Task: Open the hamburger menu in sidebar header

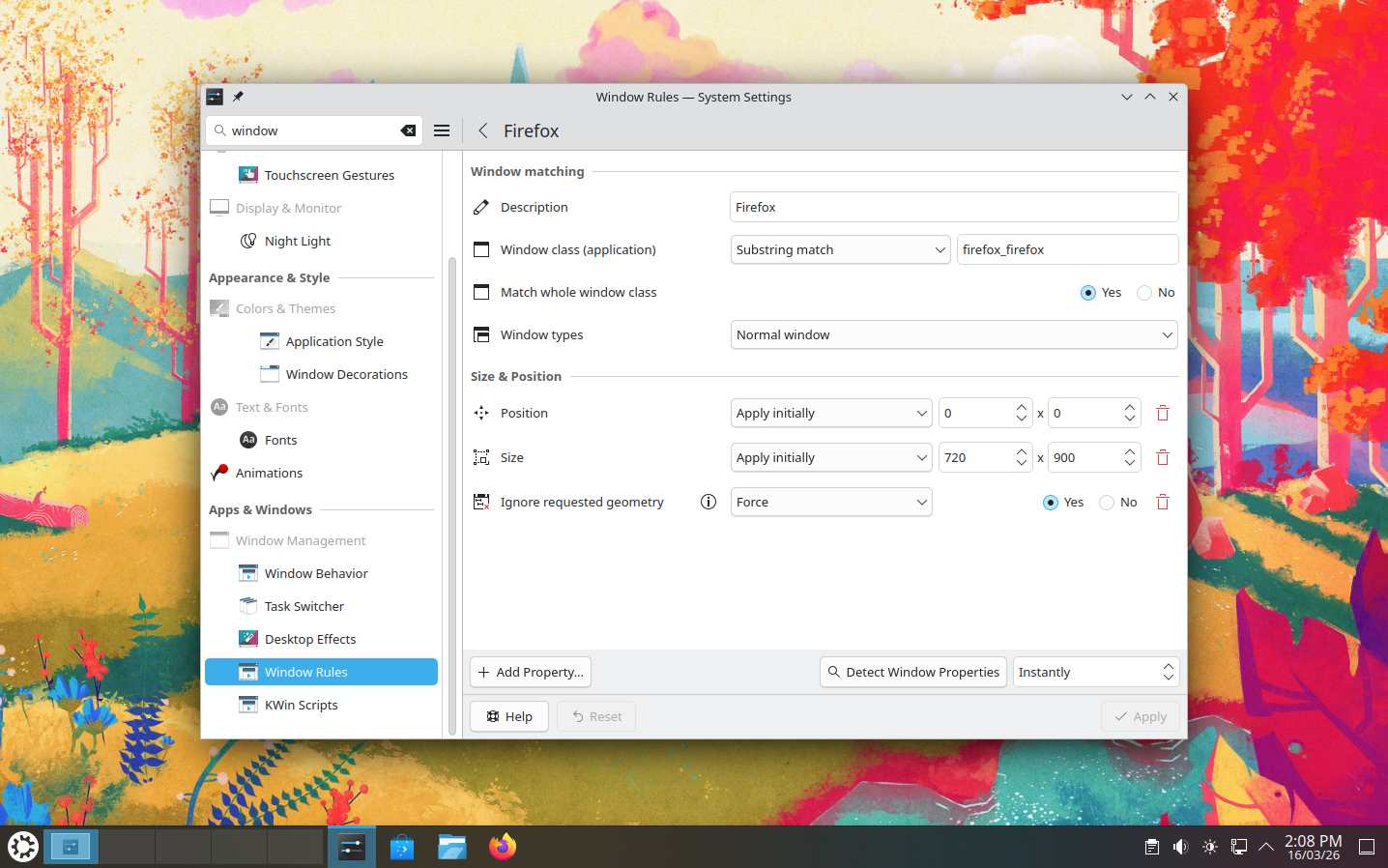Action: click(x=442, y=130)
